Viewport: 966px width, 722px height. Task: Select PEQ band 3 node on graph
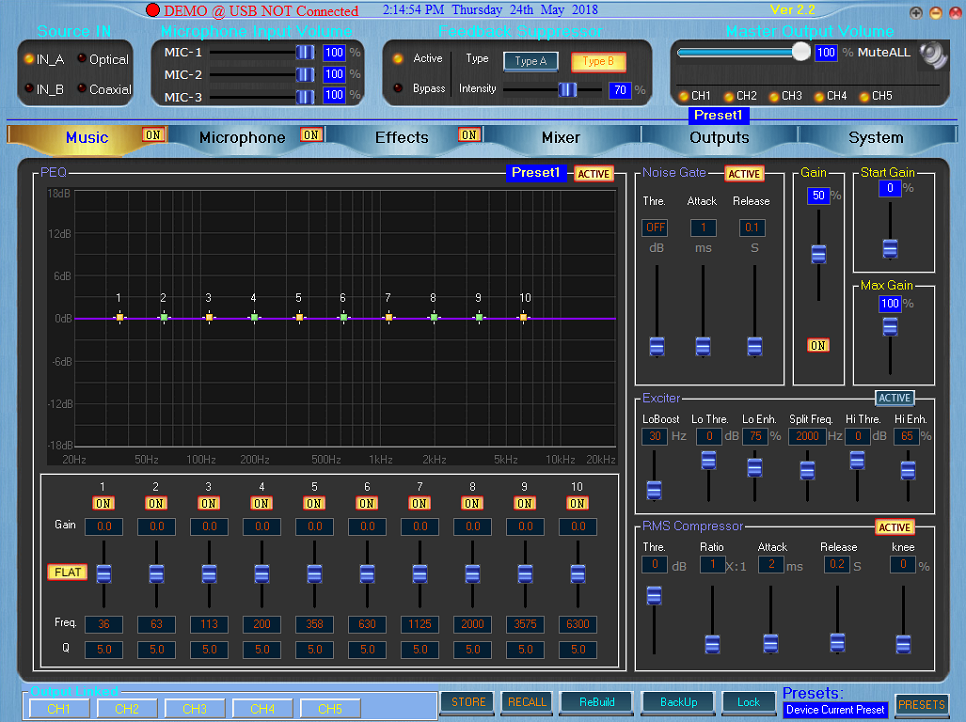[209, 318]
